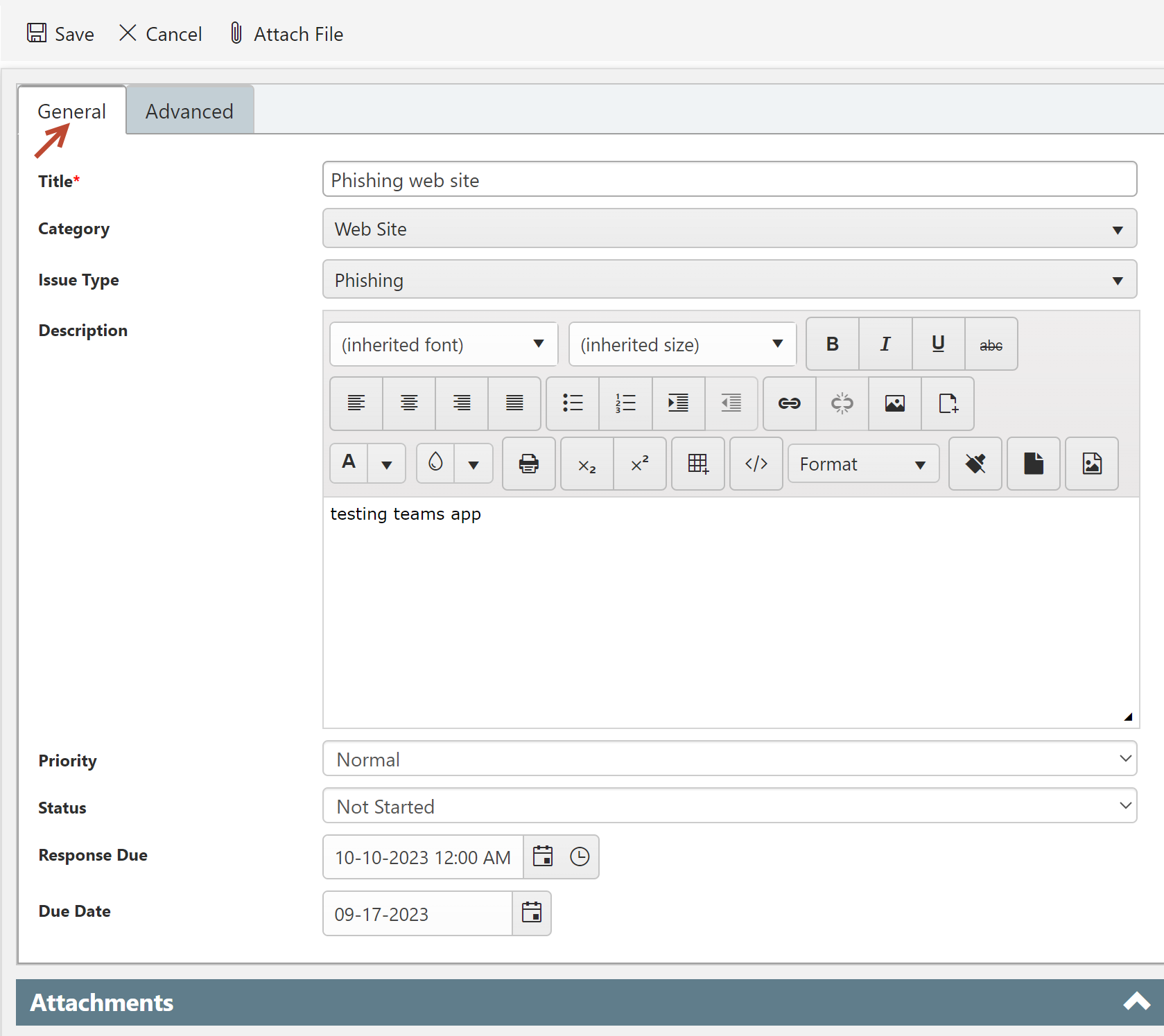Toggle underline formatting
Image resolution: width=1164 pixels, height=1036 pixels.
point(938,344)
